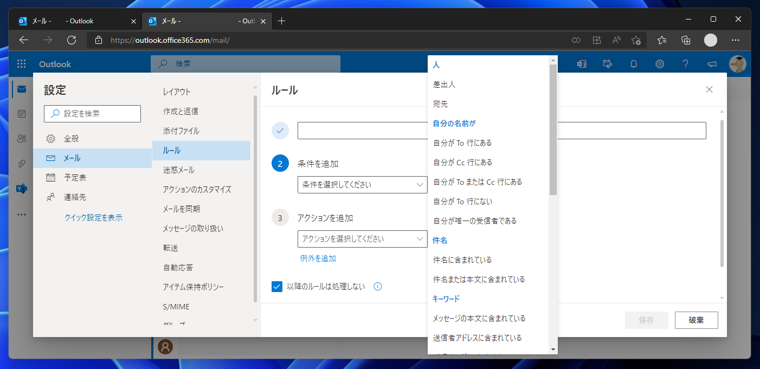Click the 設定を検索 search field
Image resolution: width=760 pixels, height=369 pixels.
[92, 113]
